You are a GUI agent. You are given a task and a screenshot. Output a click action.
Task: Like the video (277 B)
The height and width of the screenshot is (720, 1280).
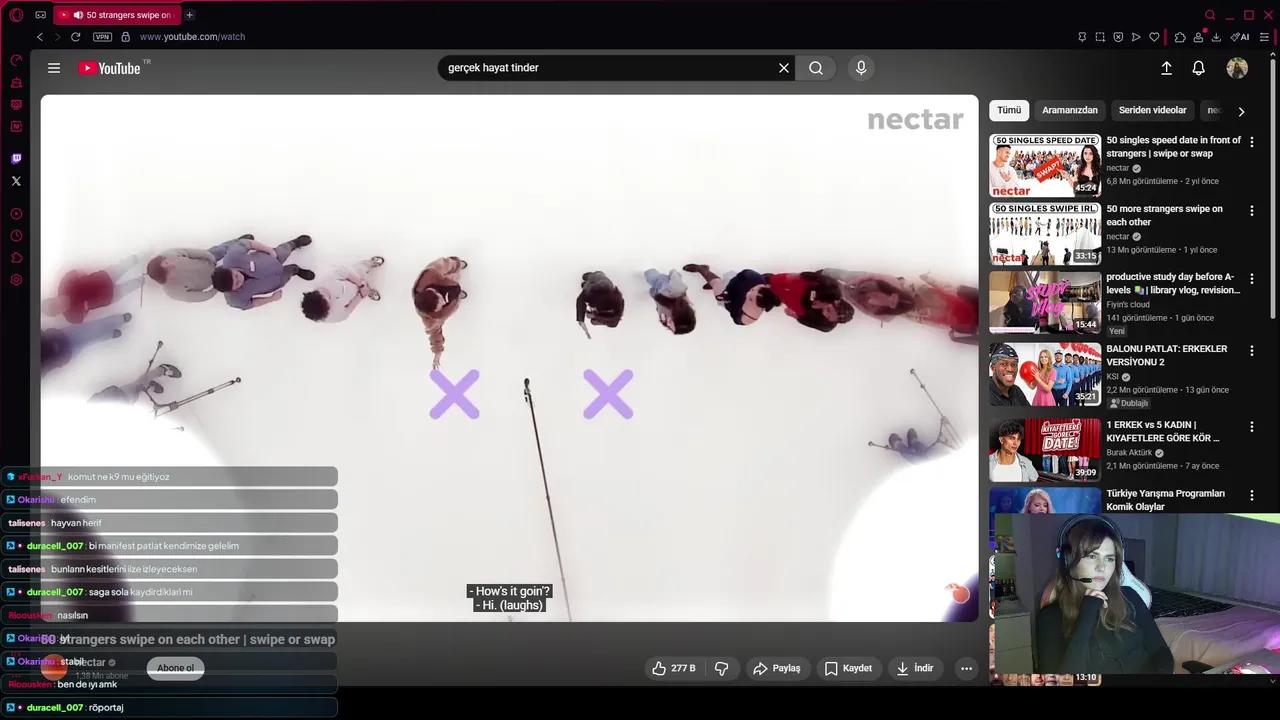coord(673,668)
